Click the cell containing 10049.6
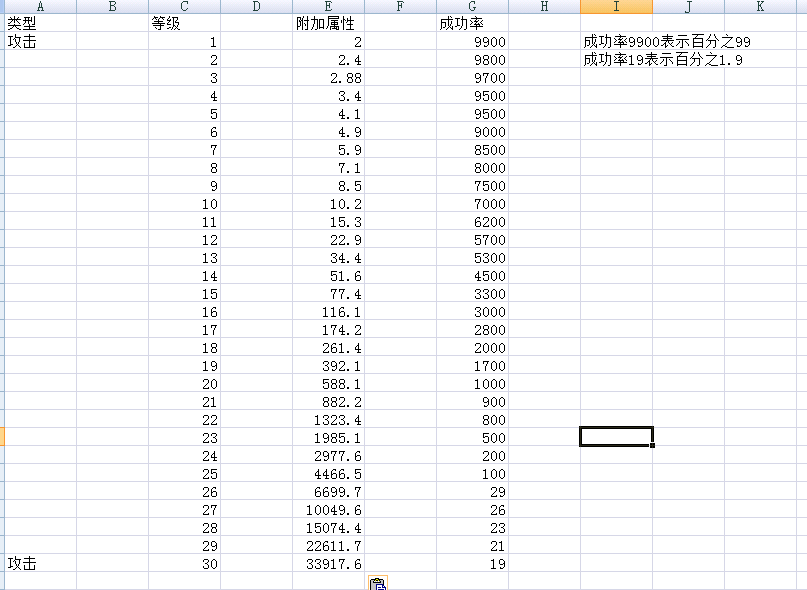 [336, 510]
